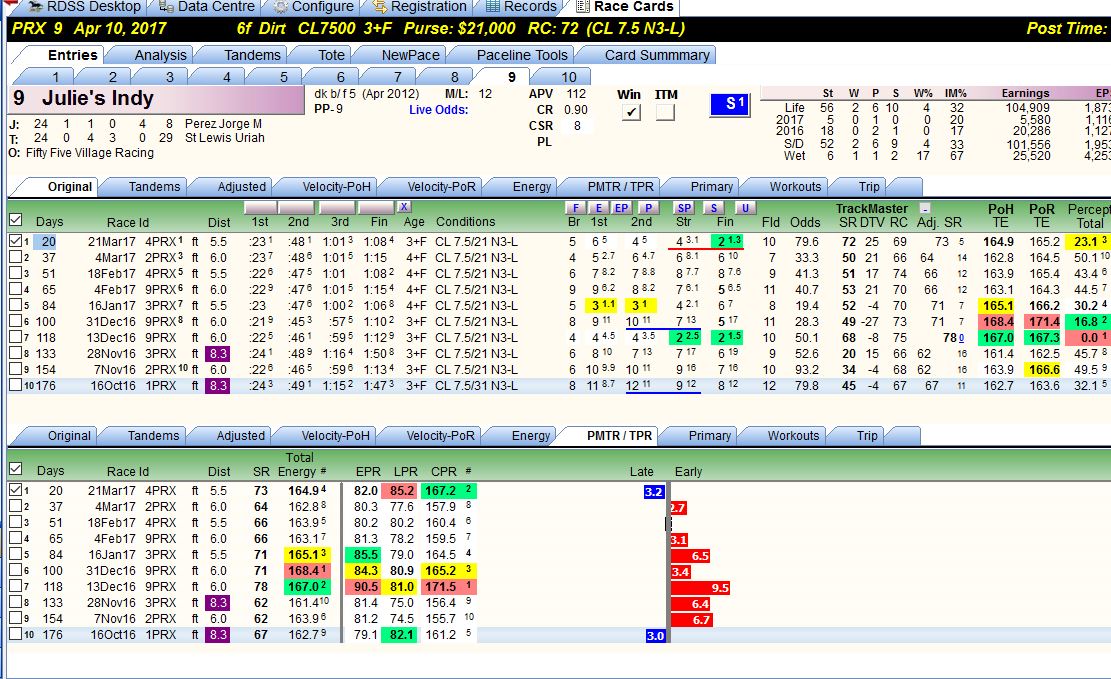Image resolution: width=1111 pixels, height=679 pixels.
Task: Open the Data Centre tab icon
Action: pos(165,6)
